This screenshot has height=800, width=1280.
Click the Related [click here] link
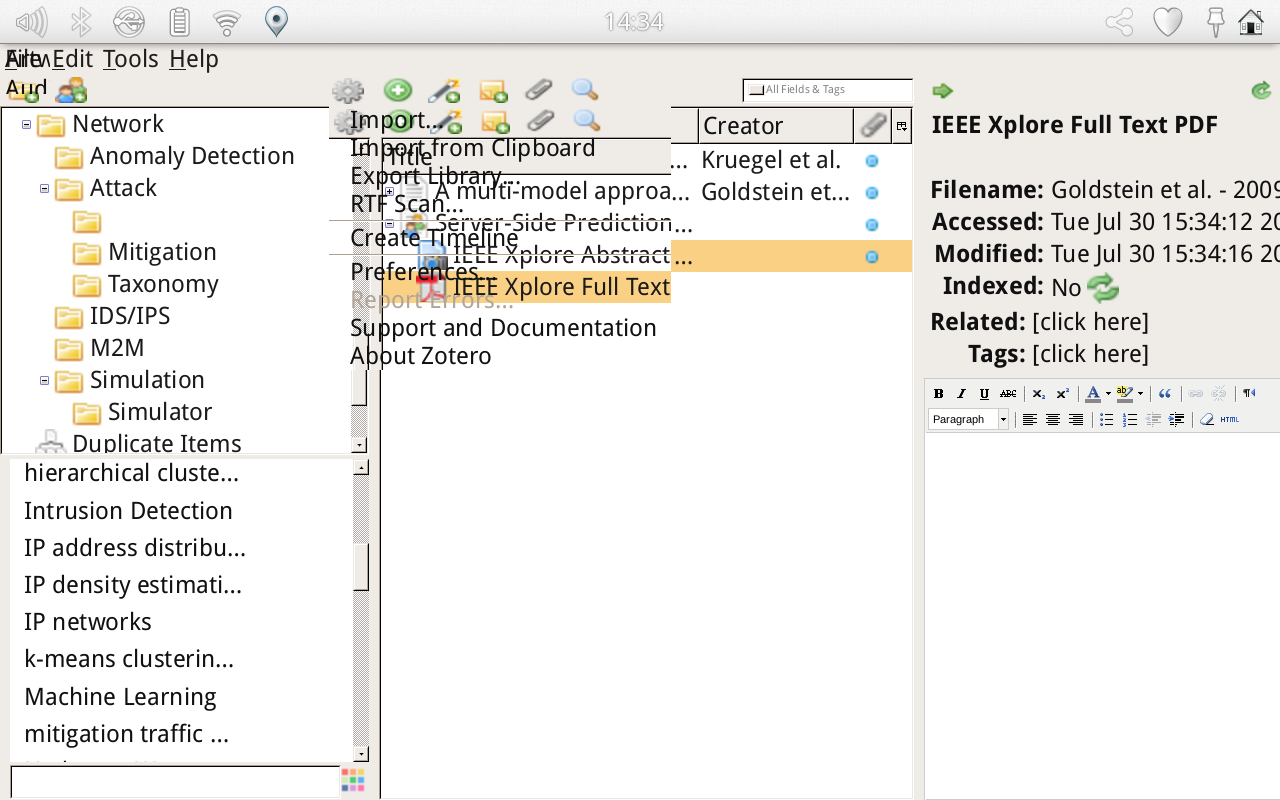(x=1090, y=322)
